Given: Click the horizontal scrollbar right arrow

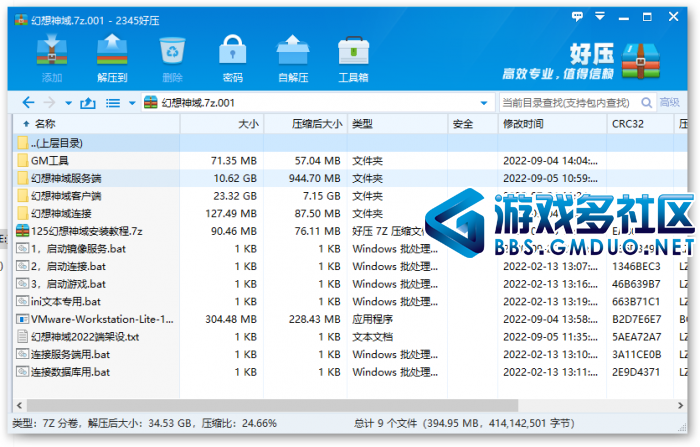Looking at the screenshot, I should click(x=680, y=405).
